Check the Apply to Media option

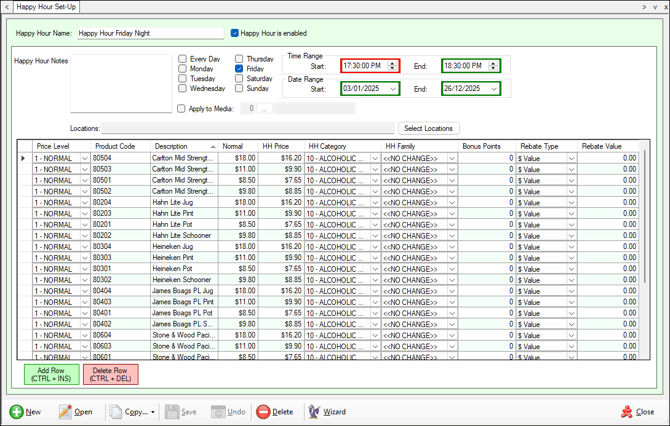tap(181, 108)
